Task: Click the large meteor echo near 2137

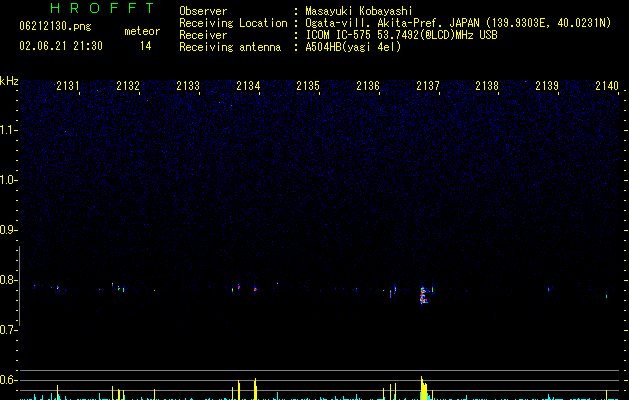Action: click(x=423, y=295)
